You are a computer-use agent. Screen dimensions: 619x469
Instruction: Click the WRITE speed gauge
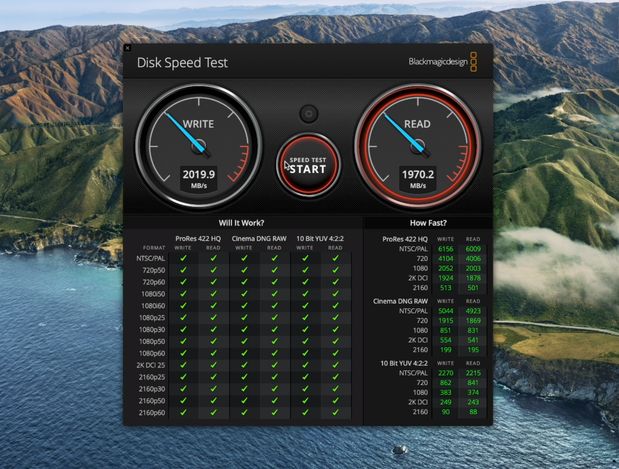pyautogui.click(x=199, y=146)
